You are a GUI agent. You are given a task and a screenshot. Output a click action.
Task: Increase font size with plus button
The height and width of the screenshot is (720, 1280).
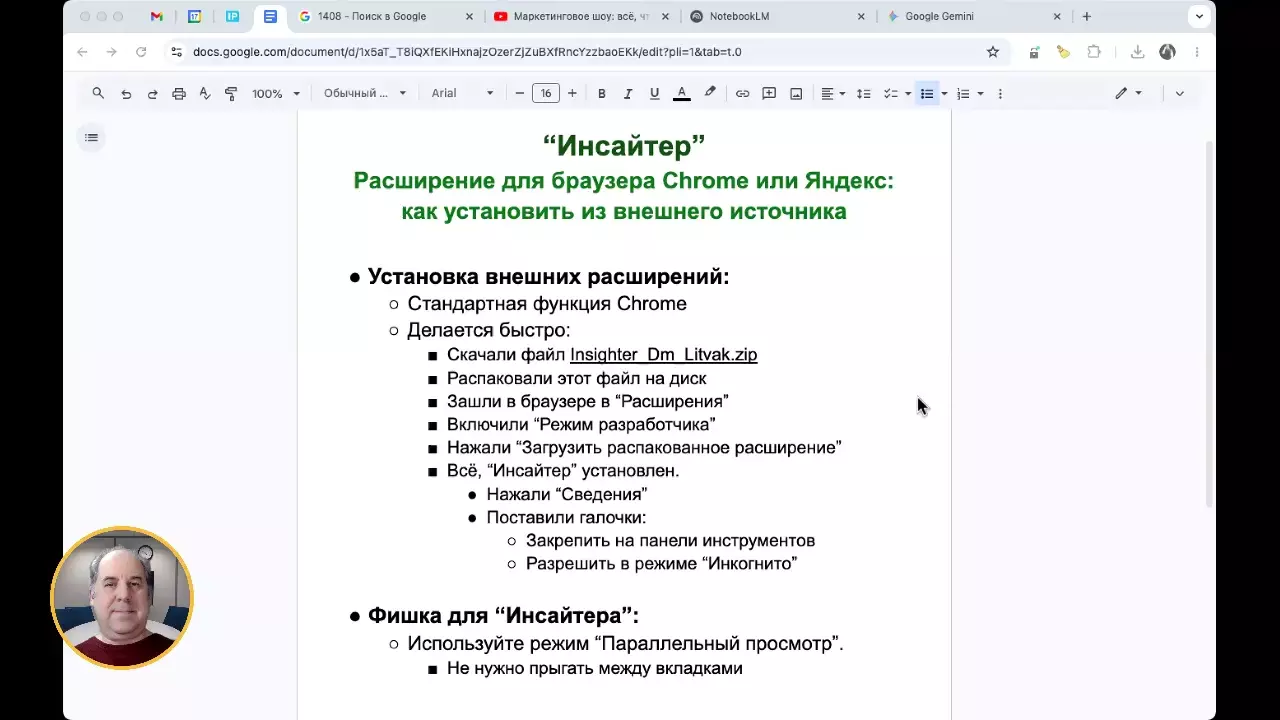(x=572, y=94)
